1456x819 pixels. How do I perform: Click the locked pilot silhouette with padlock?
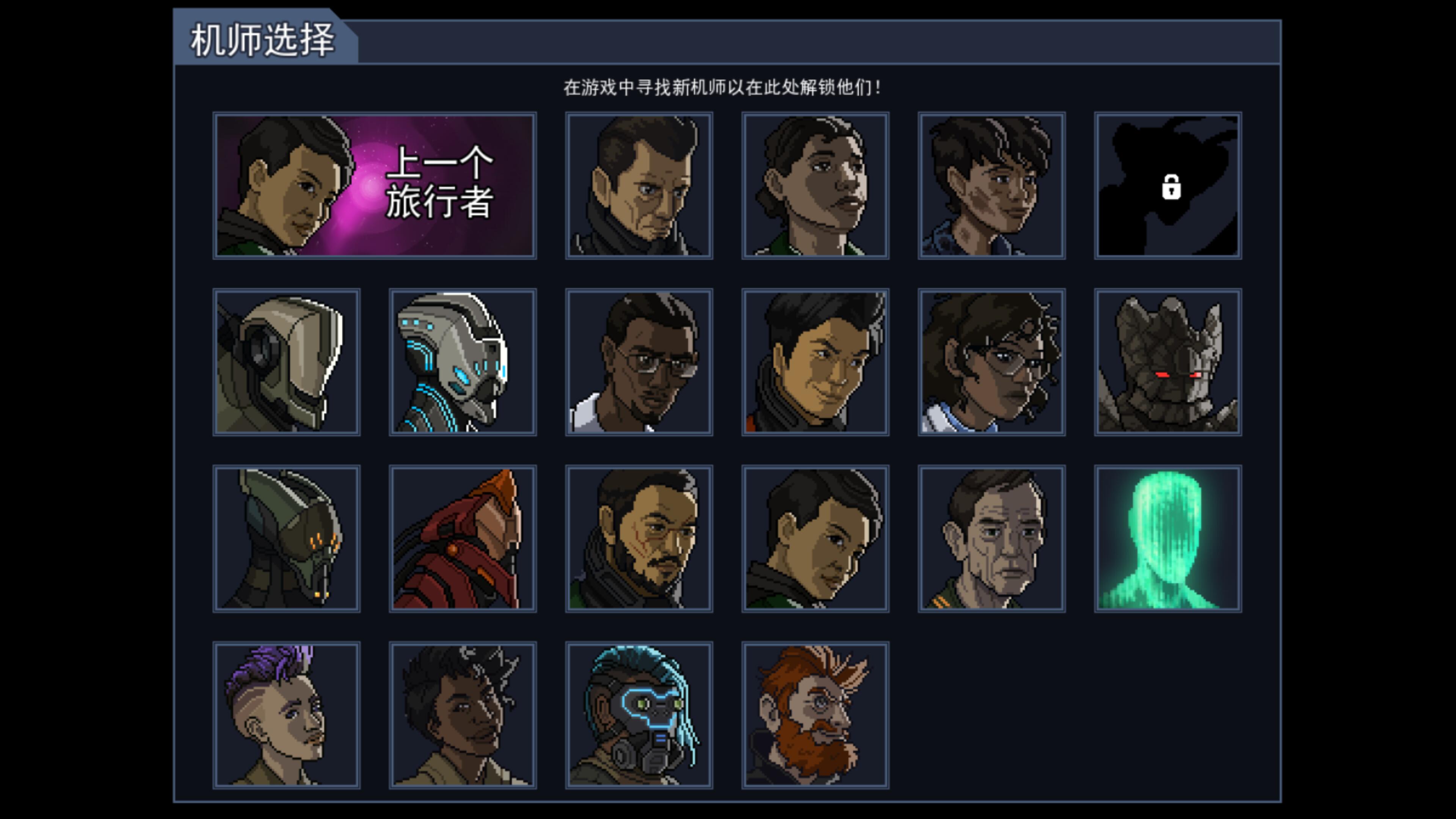pos(1168,186)
